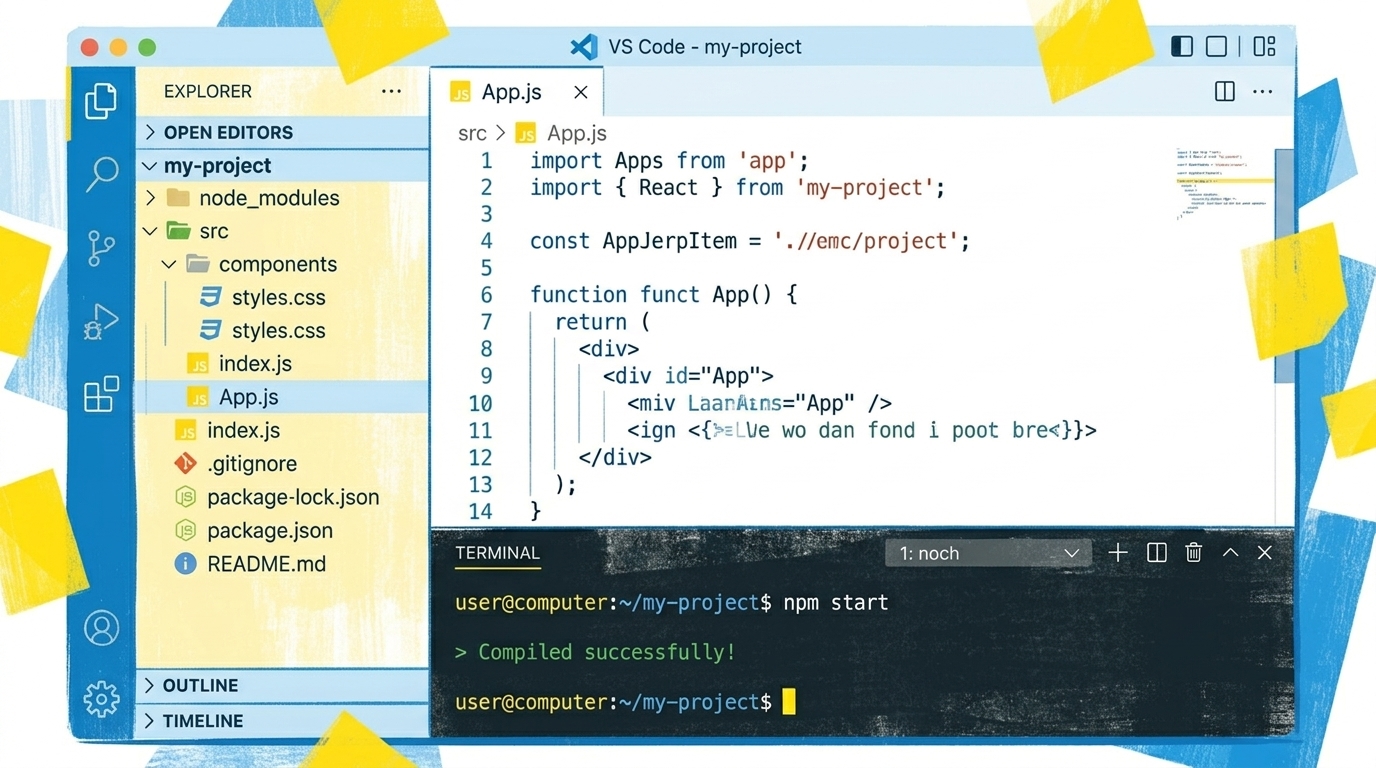1376x768 pixels.
Task: Open README.md in the file explorer
Action: pyautogui.click(x=266, y=564)
